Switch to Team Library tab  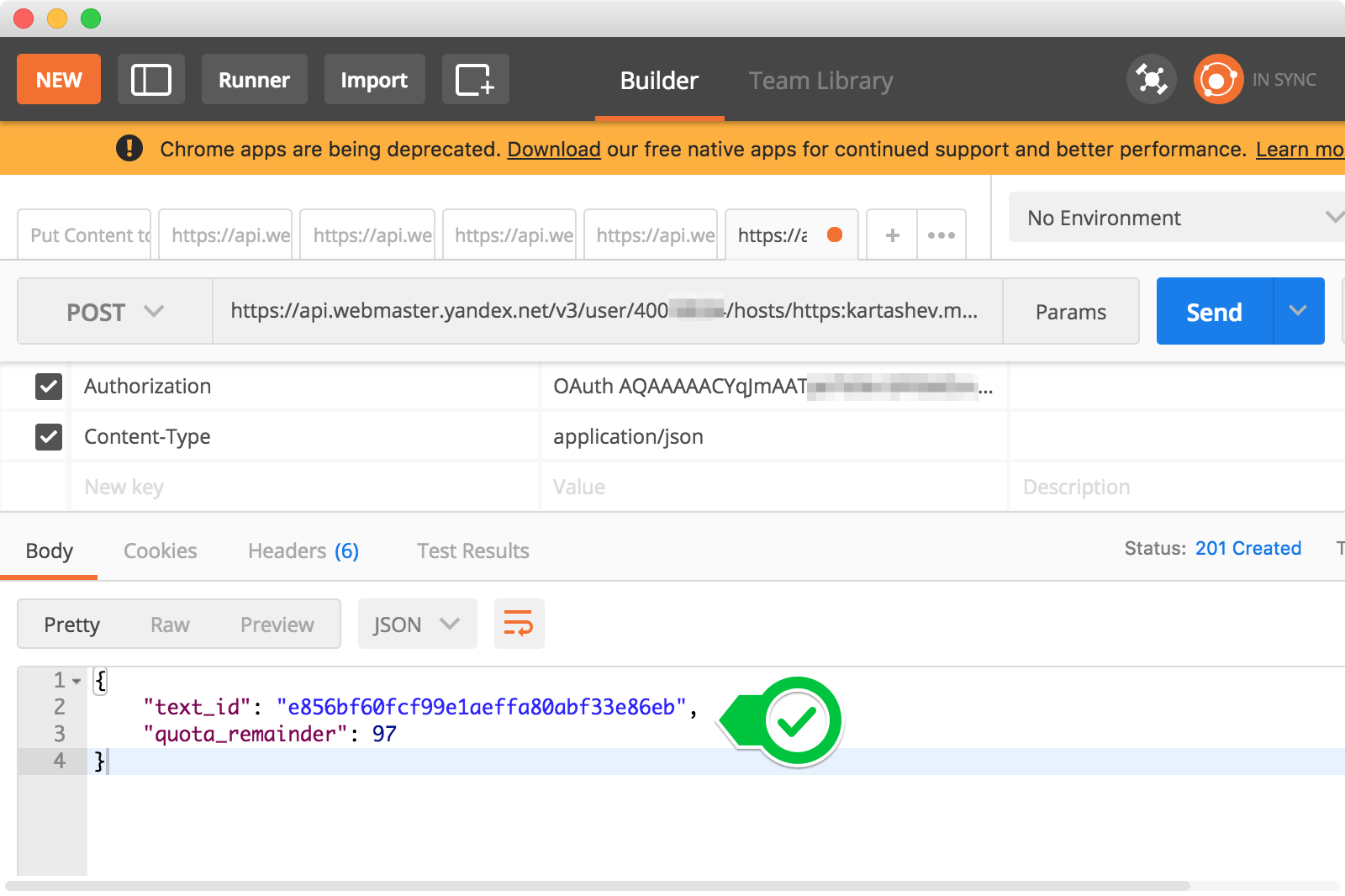click(820, 81)
